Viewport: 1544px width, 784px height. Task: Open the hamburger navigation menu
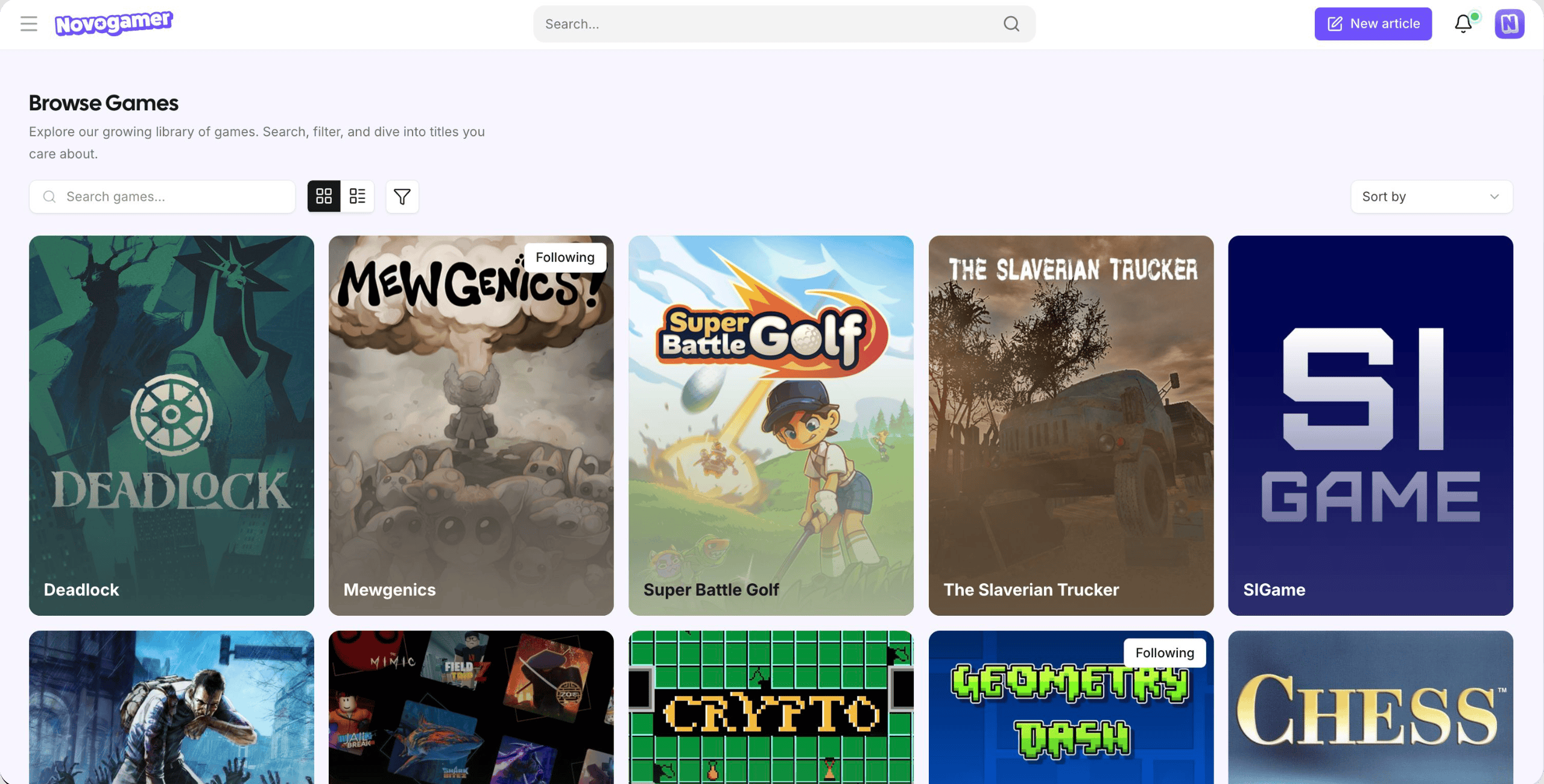click(x=28, y=24)
